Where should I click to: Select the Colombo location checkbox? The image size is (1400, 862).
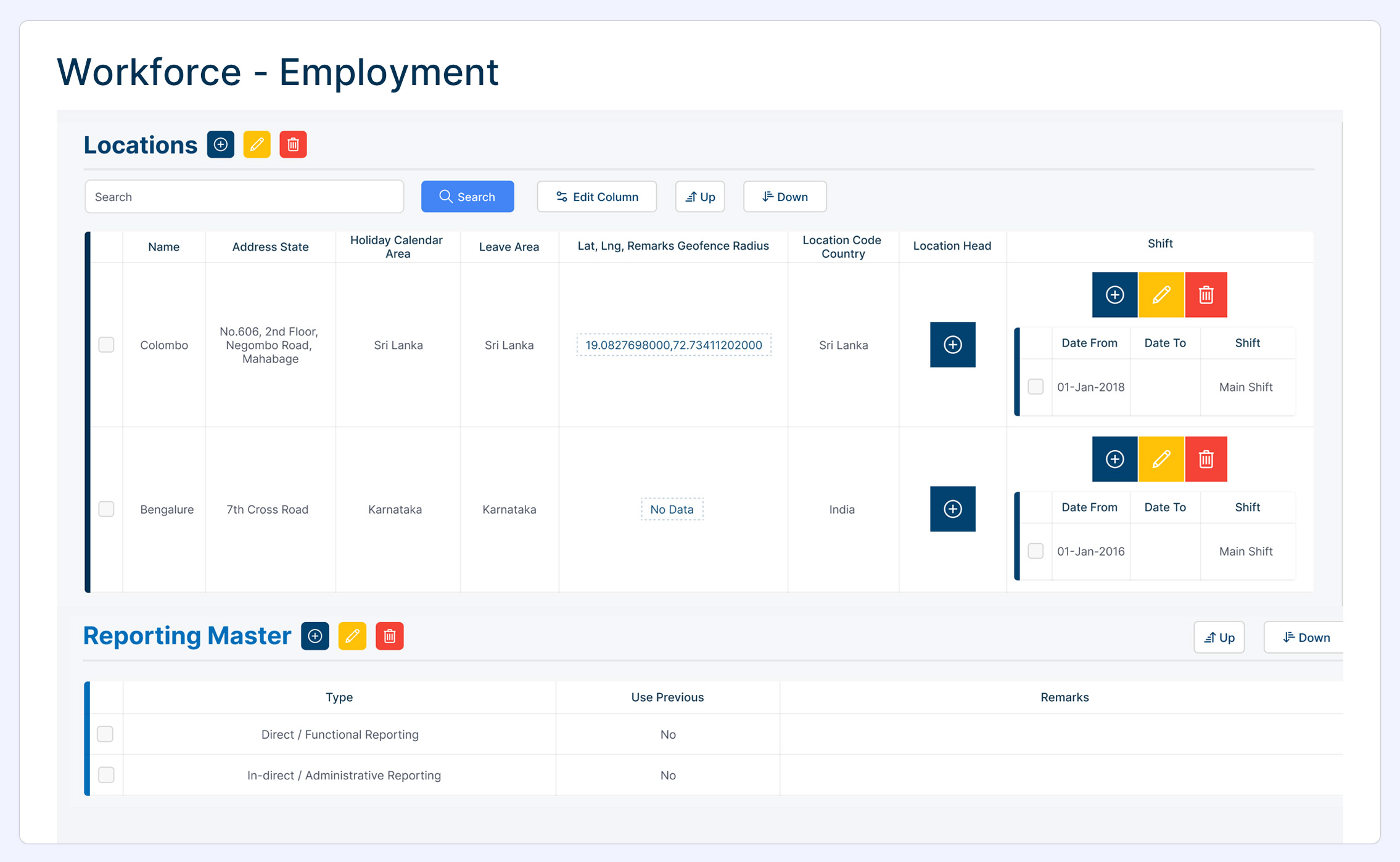[x=106, y=345]
